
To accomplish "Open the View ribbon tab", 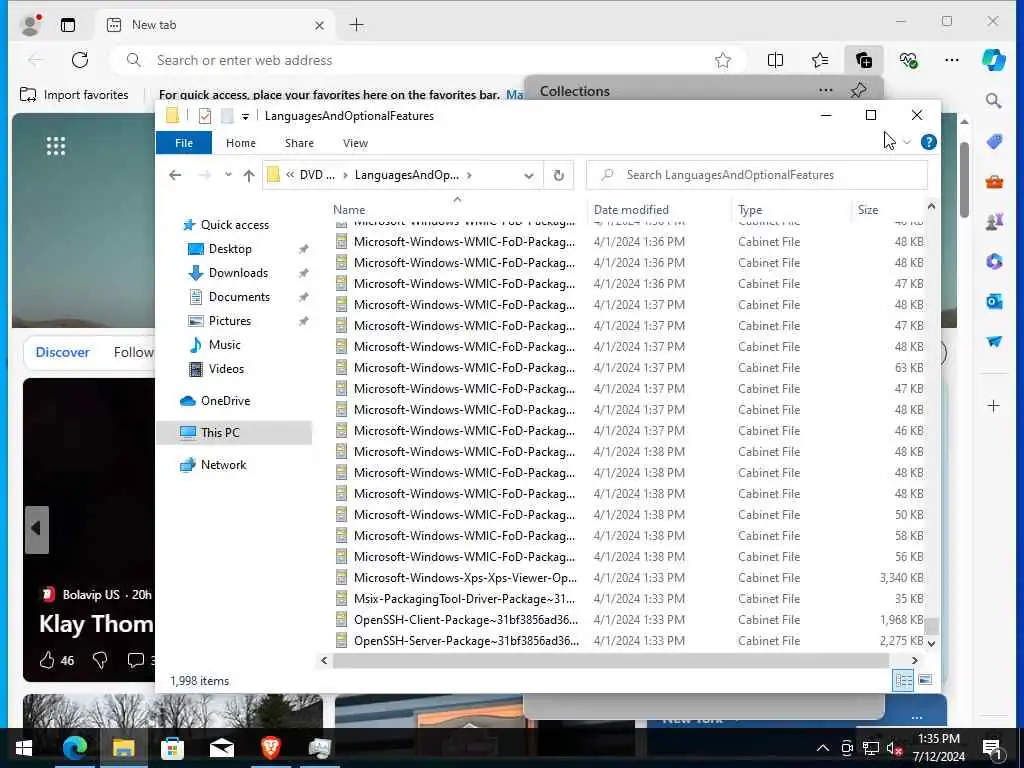I will 355,143.
